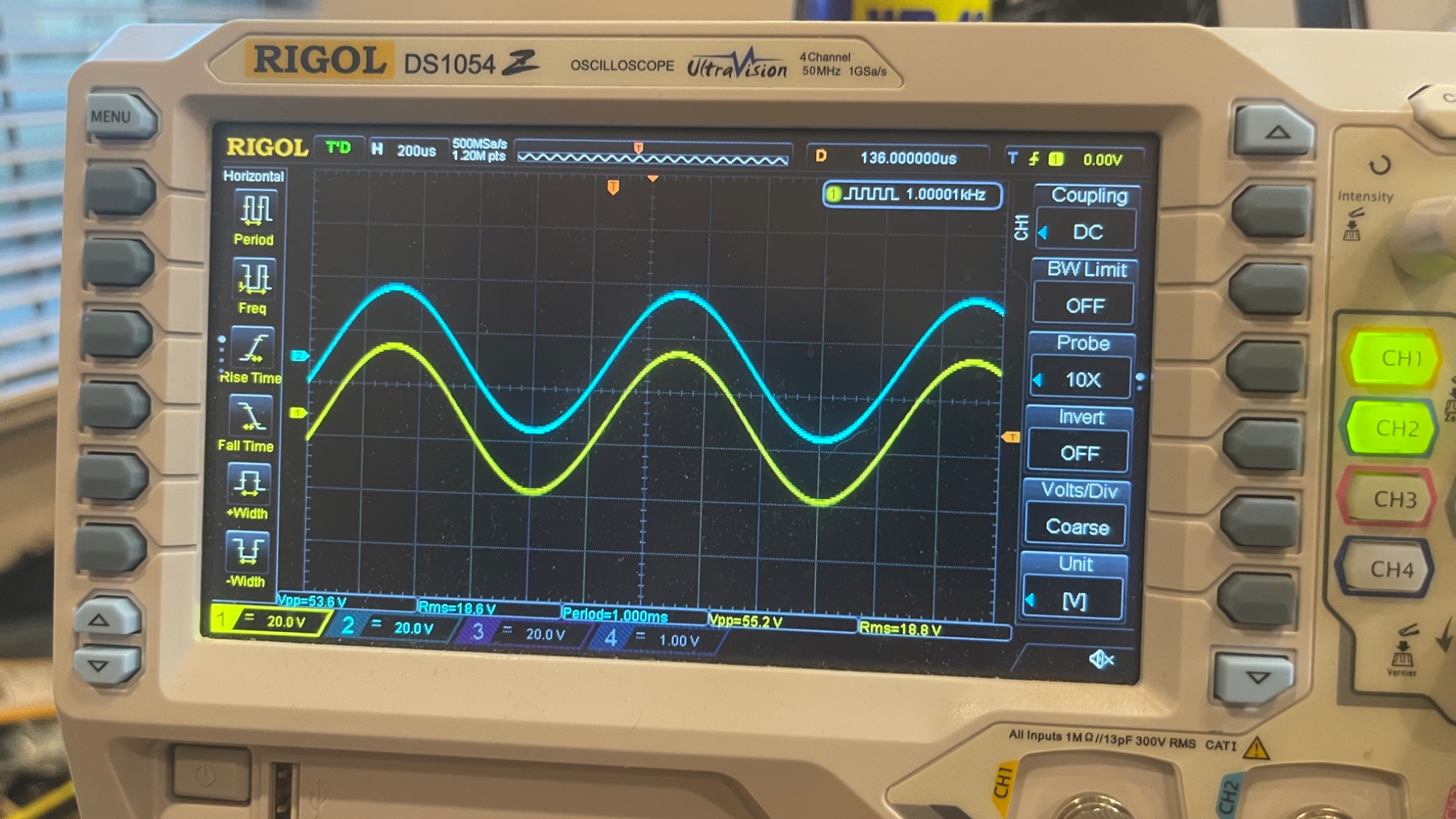Click the vertical CH1 menu label

tap(1022, 227)
